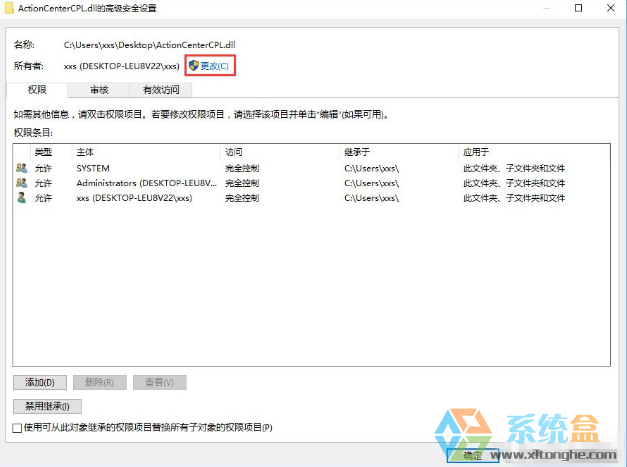This screenshot has height=467, width=627.
Task: Click the single user icon on xxs row
Action: (x=22, y=198)
